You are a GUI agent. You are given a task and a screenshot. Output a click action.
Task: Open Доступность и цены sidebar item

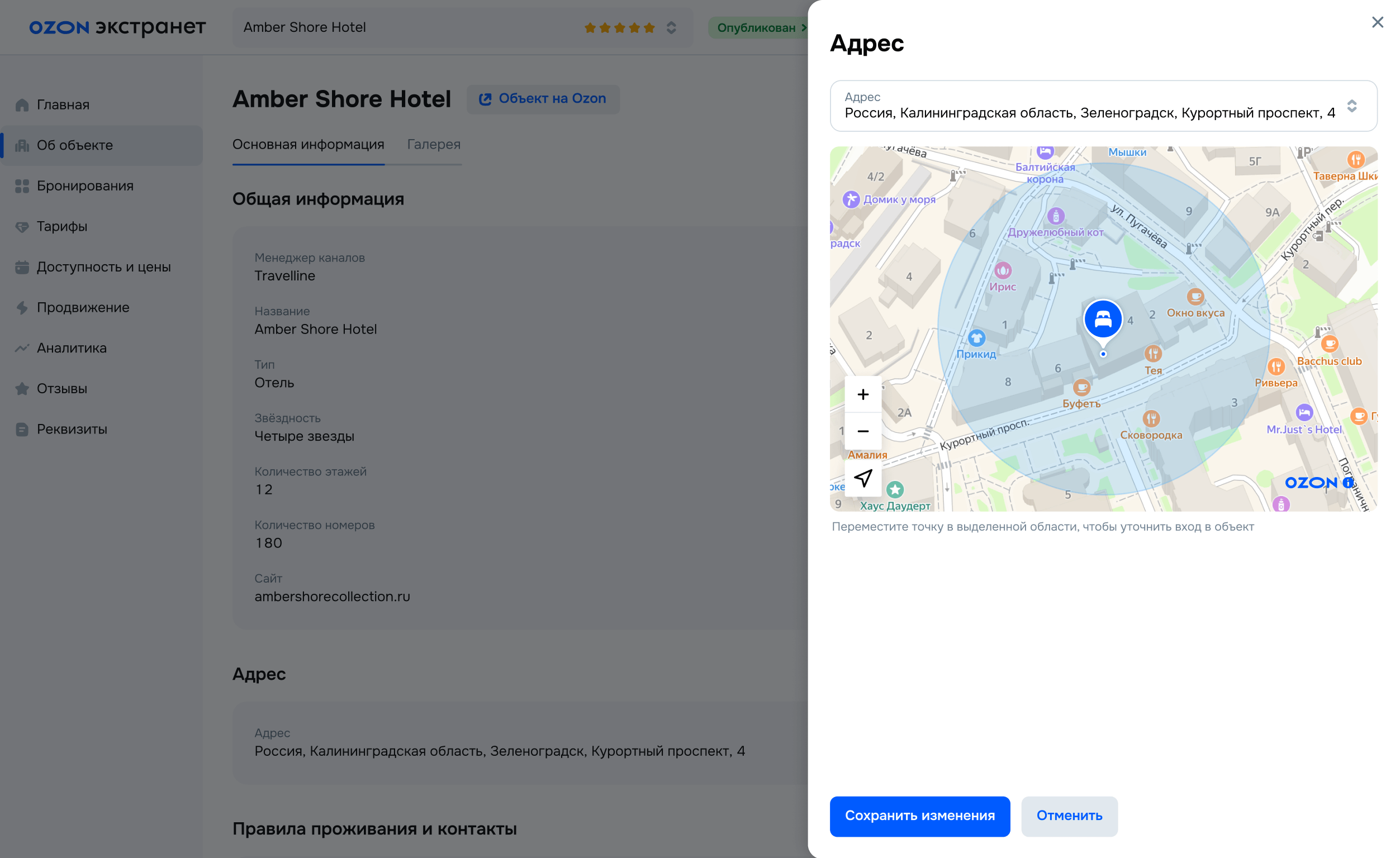tap(103, 267)
